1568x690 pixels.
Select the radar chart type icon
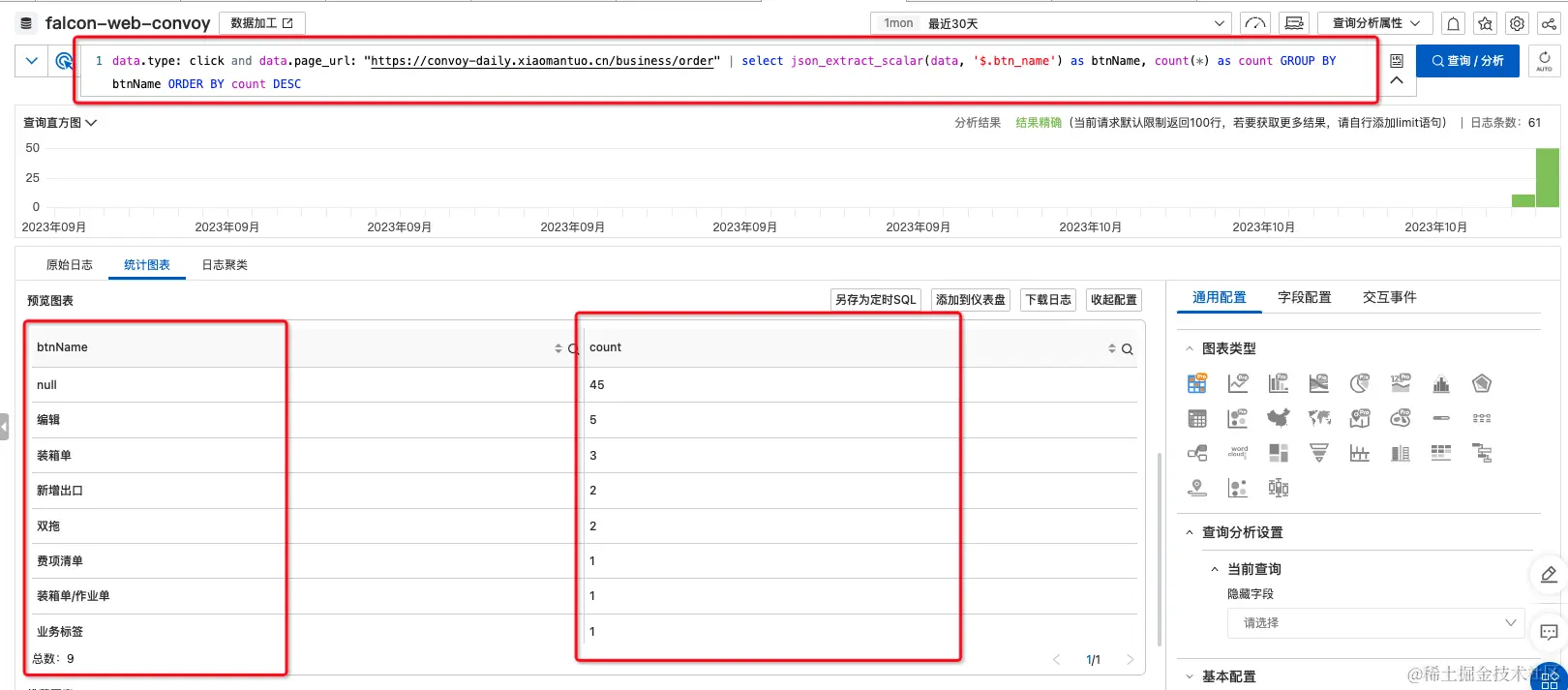pos(1482,383)
